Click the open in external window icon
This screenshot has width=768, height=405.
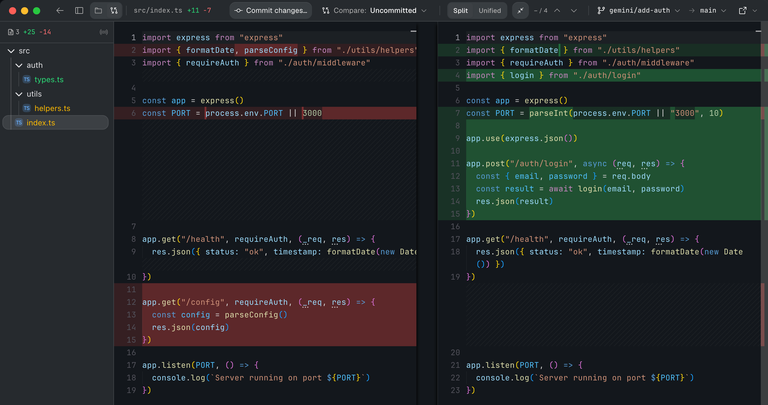(743, 10)
